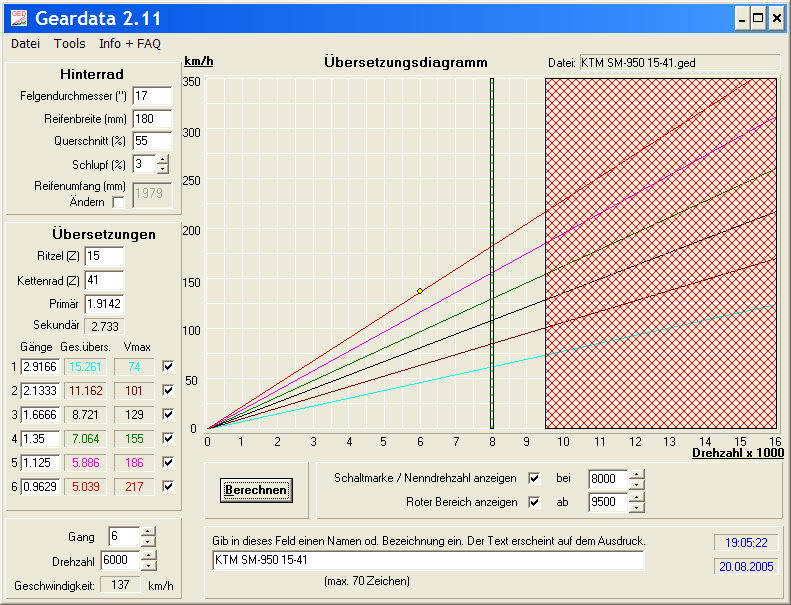Toggle the Reifenumfang Ändern checkbox
This screenshot has height=605, width=791.
pyautogui.click(x=119, y=202)
